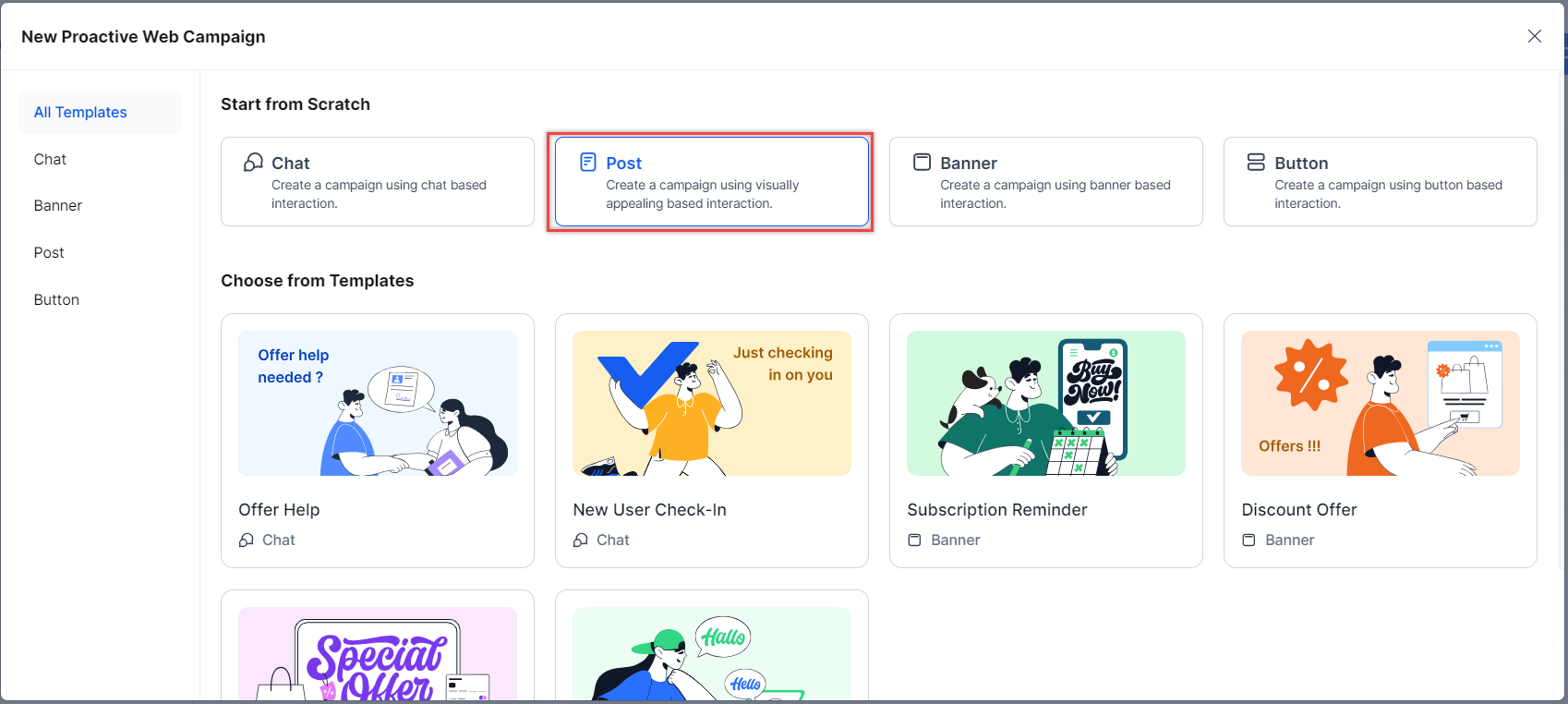1568x704 pixels.
Task: Click the Chat speech bubble icon under Start from Scratch
Action: click(x=253, y=163)
